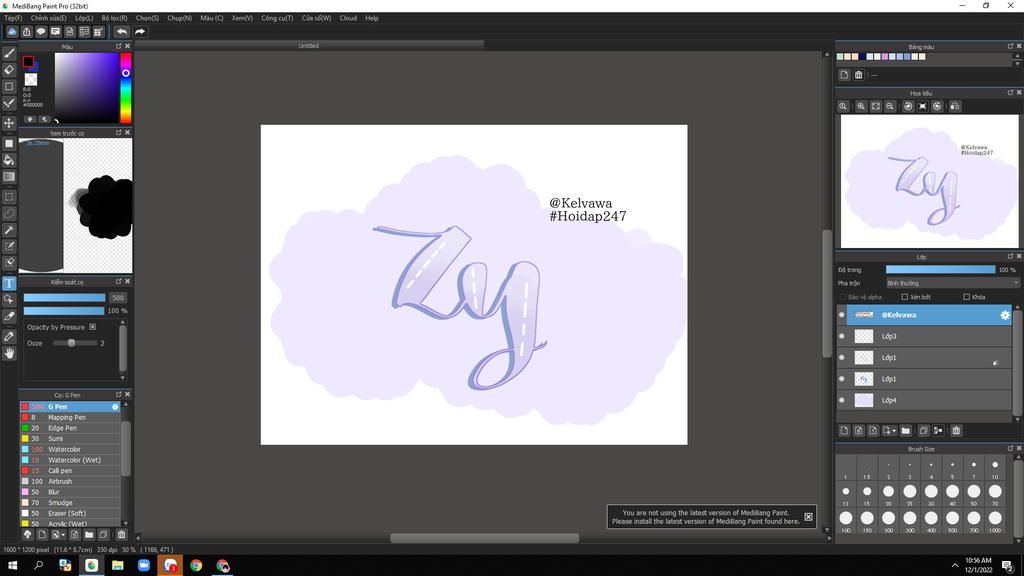Enable the Khóa lock checkbox

pos(967,297)
